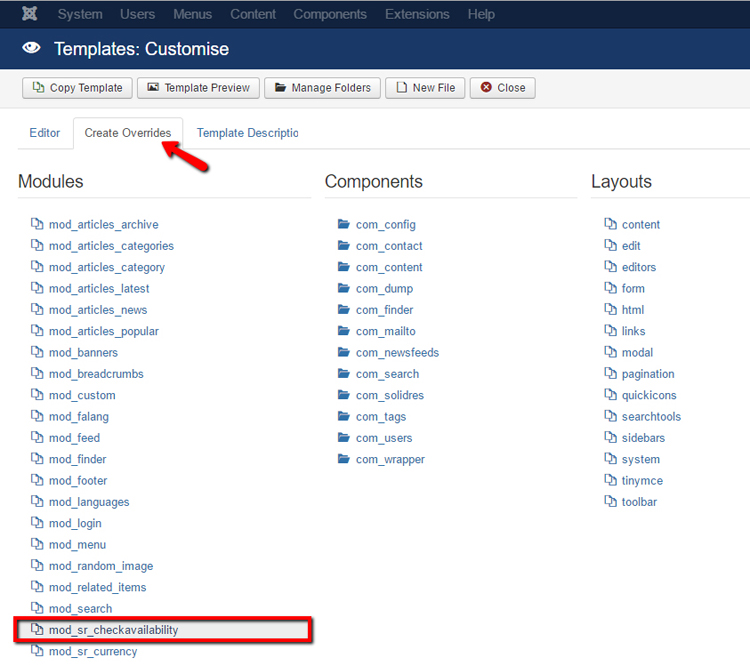This screenshot has height=665, width=750.
Task: Open the mod_falang override link
Action: [79, 417]
